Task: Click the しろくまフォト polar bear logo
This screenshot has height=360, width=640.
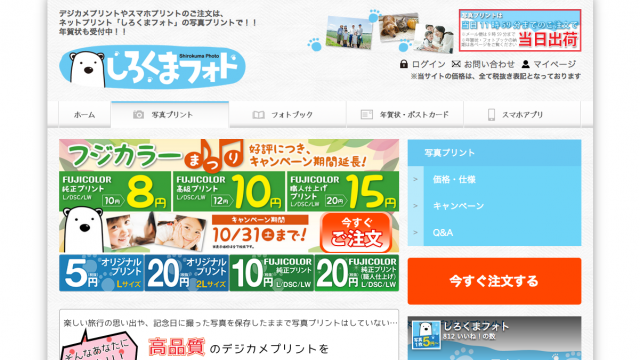Action: 152,67
